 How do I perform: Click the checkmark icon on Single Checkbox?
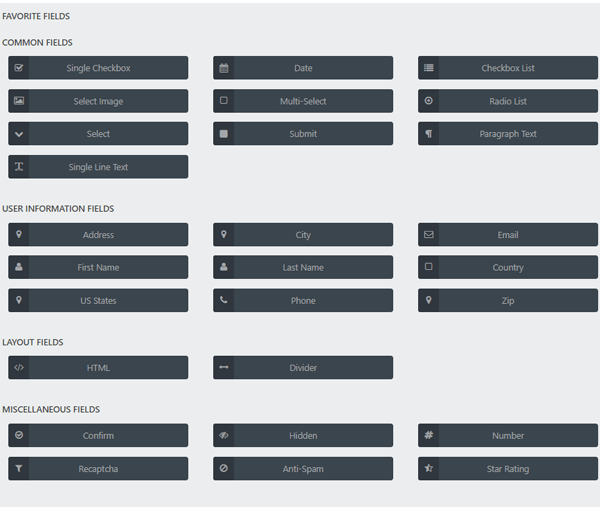(x=19, y=68)
